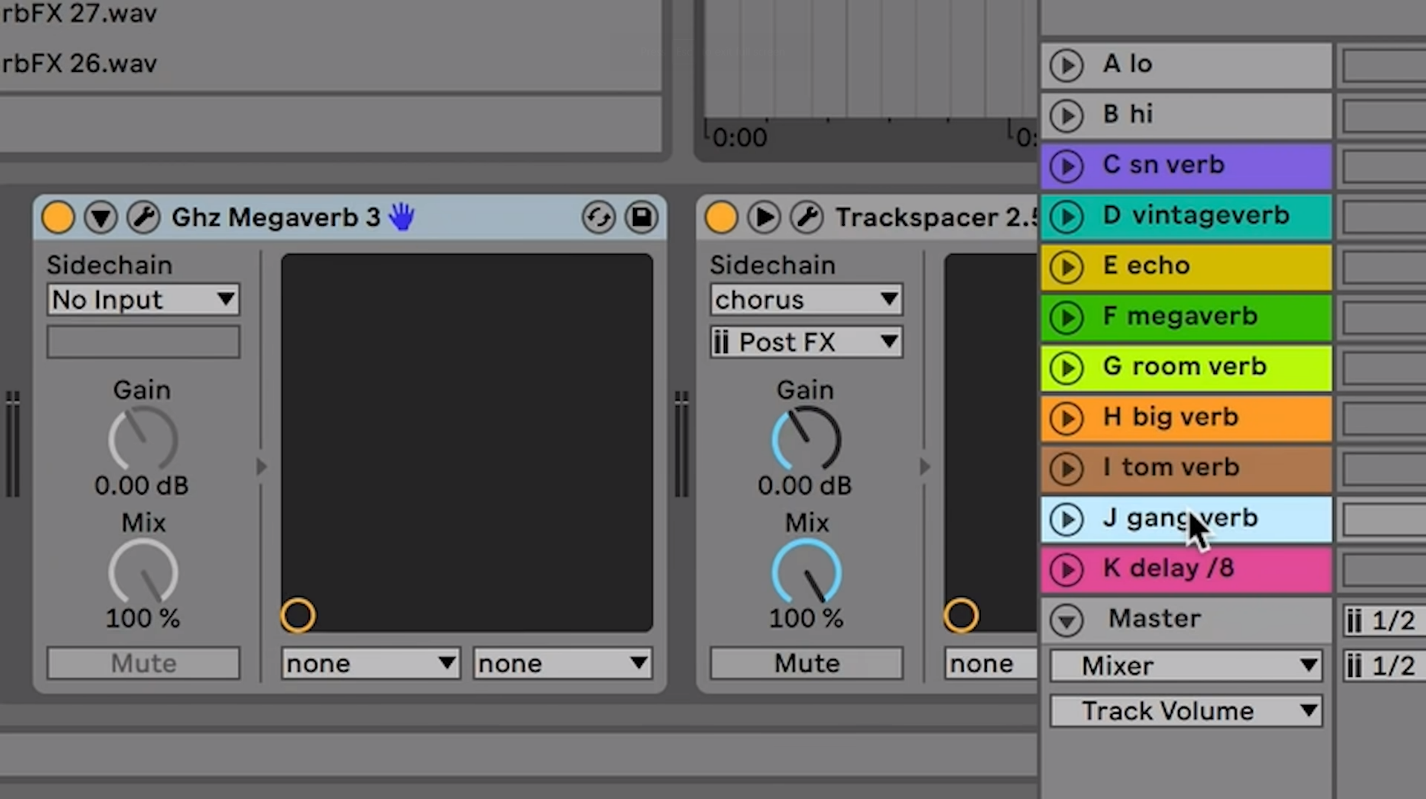
Task: Toggle Trackspacer device activator
Action: coord(721,217)
